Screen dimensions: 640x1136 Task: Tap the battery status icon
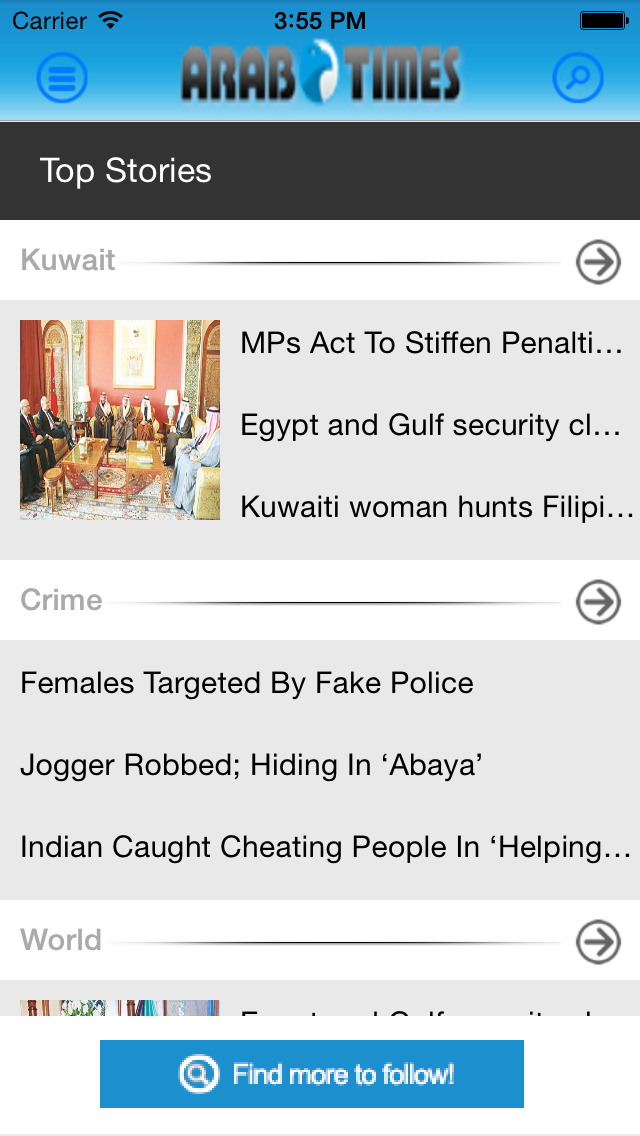point(602,20)
